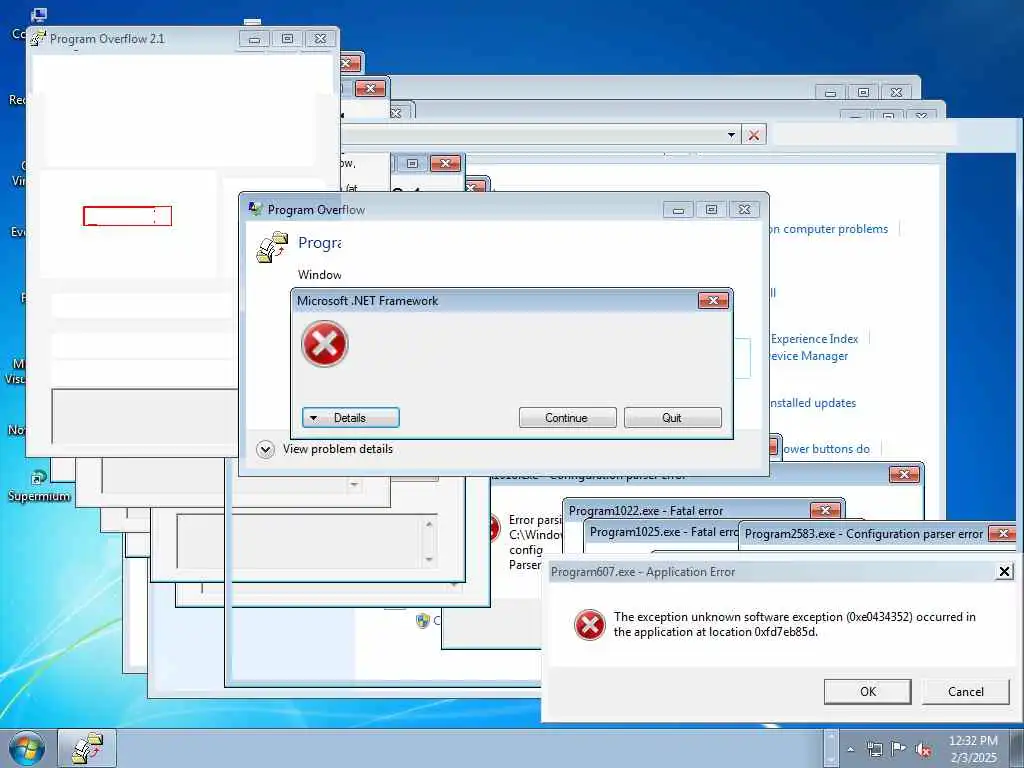Click the red X stop button in address bar
This screenshot has width=1024, height=768.
(x=754, y=135)
